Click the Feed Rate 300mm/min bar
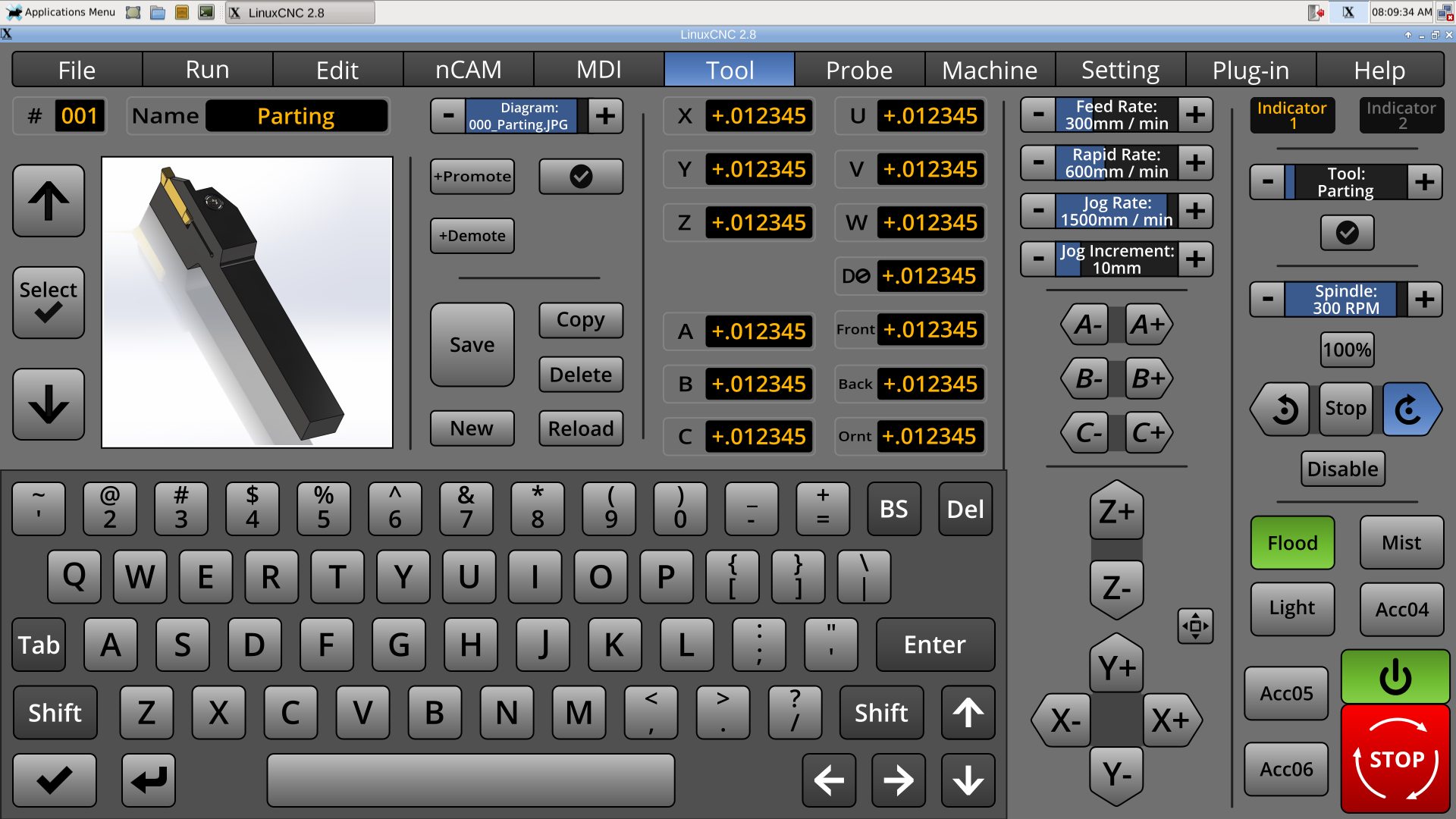1456x819 pixels. [1117, 115]
